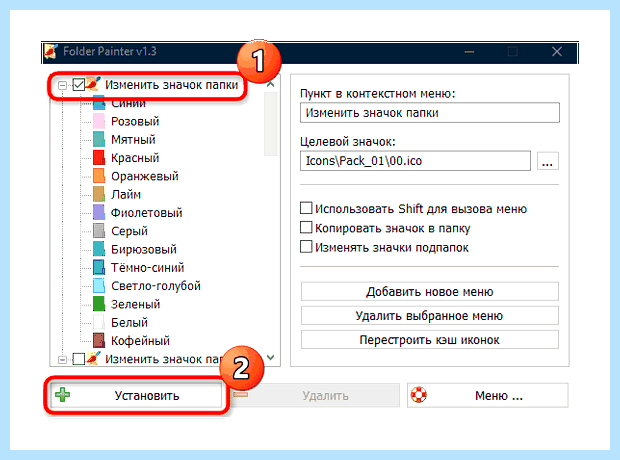Click Добавить новое меню
Image resolution: width=620 pixels, height=460 pixels.
click(429, 292)
